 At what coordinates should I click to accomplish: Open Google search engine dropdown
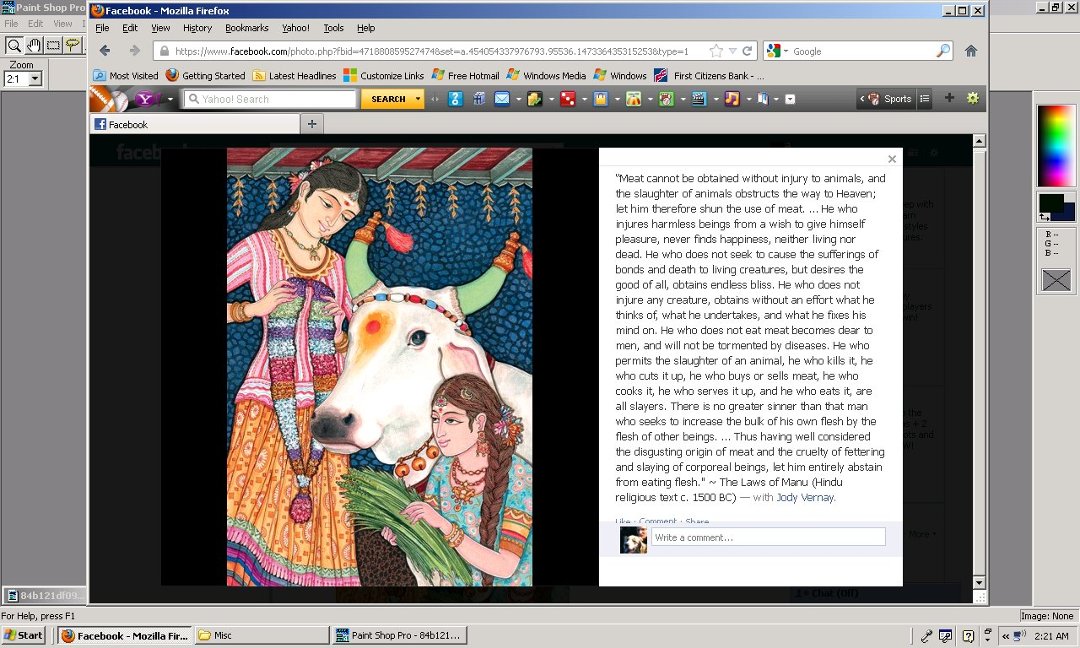[785, 51]
